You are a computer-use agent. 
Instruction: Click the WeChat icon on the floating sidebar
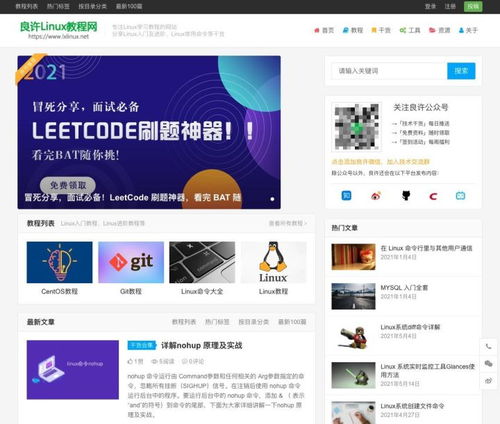[x=489, y=363]
